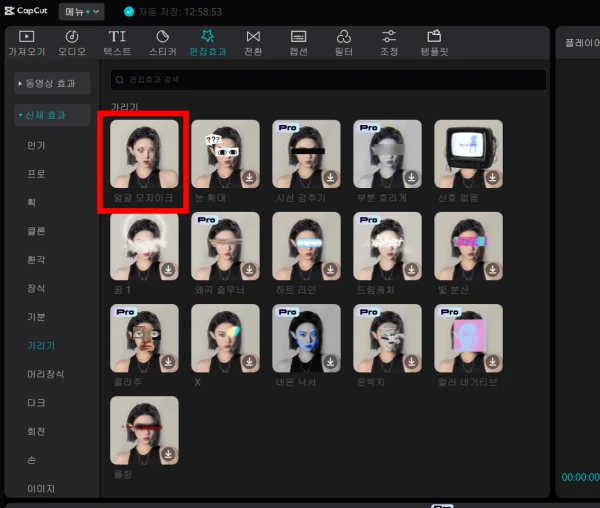Image resolution: width=600 pixels, height=508 pixels.
Task: Open the 필터 filters tab
Action: 344,43
